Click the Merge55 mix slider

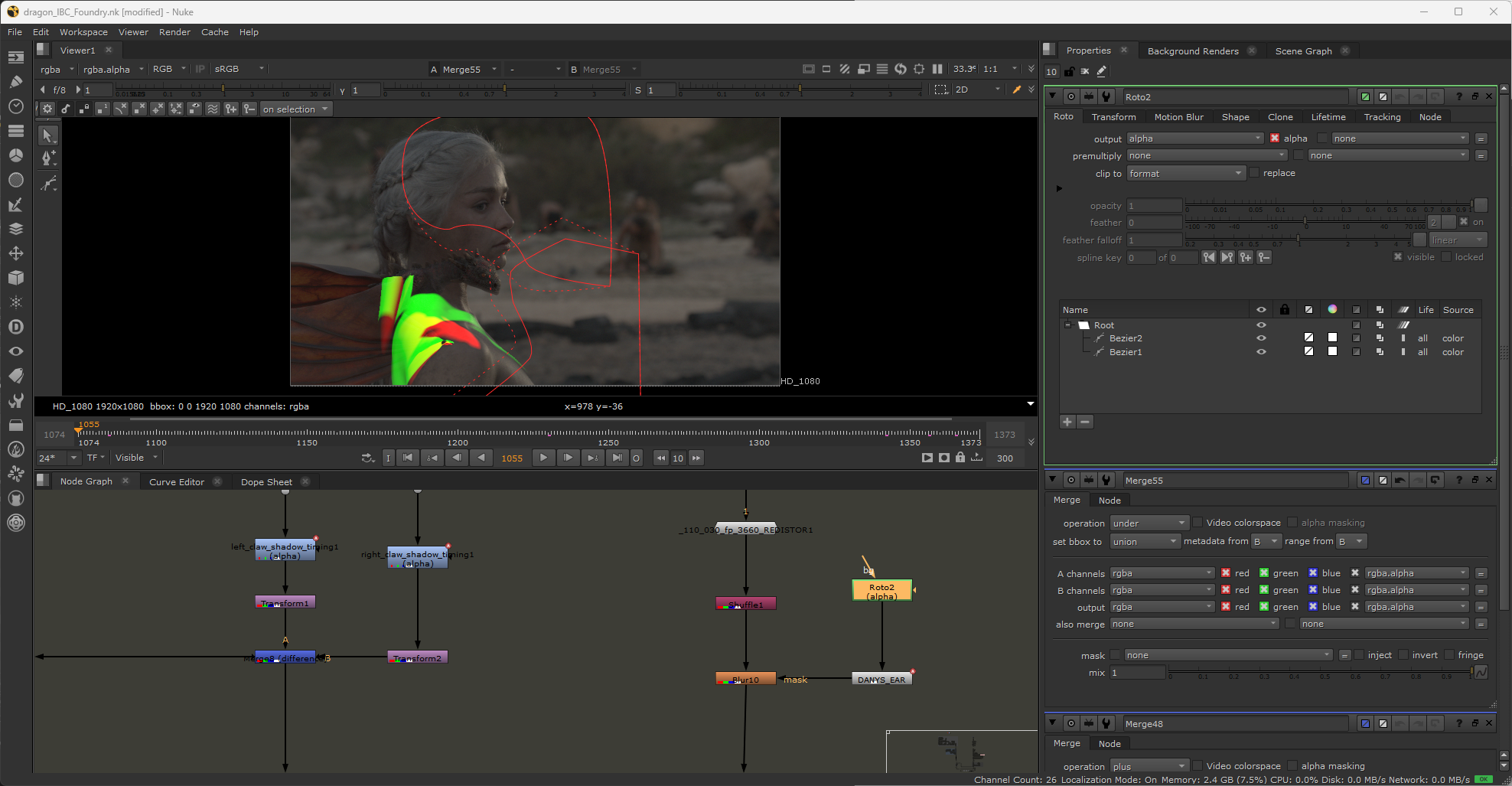click(x=1319, y=672)
